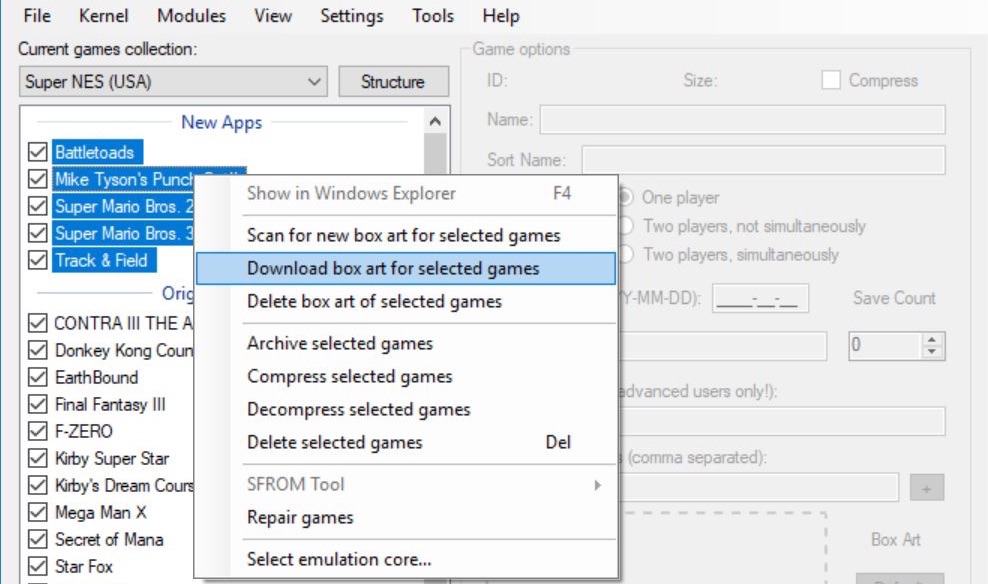Select the Star Fox game entry

[84, 567]
